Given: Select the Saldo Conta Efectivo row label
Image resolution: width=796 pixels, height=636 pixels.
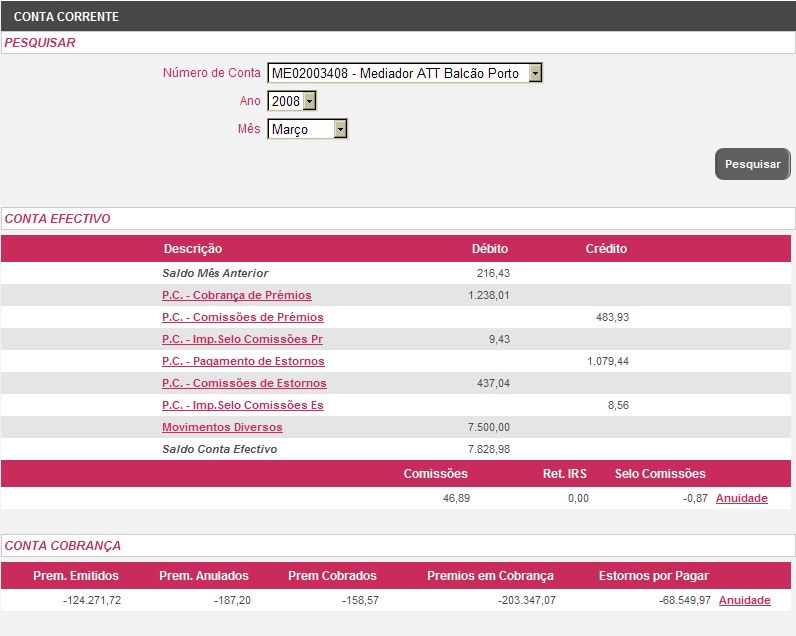Looking at the screenshot, I should point(219,449).
